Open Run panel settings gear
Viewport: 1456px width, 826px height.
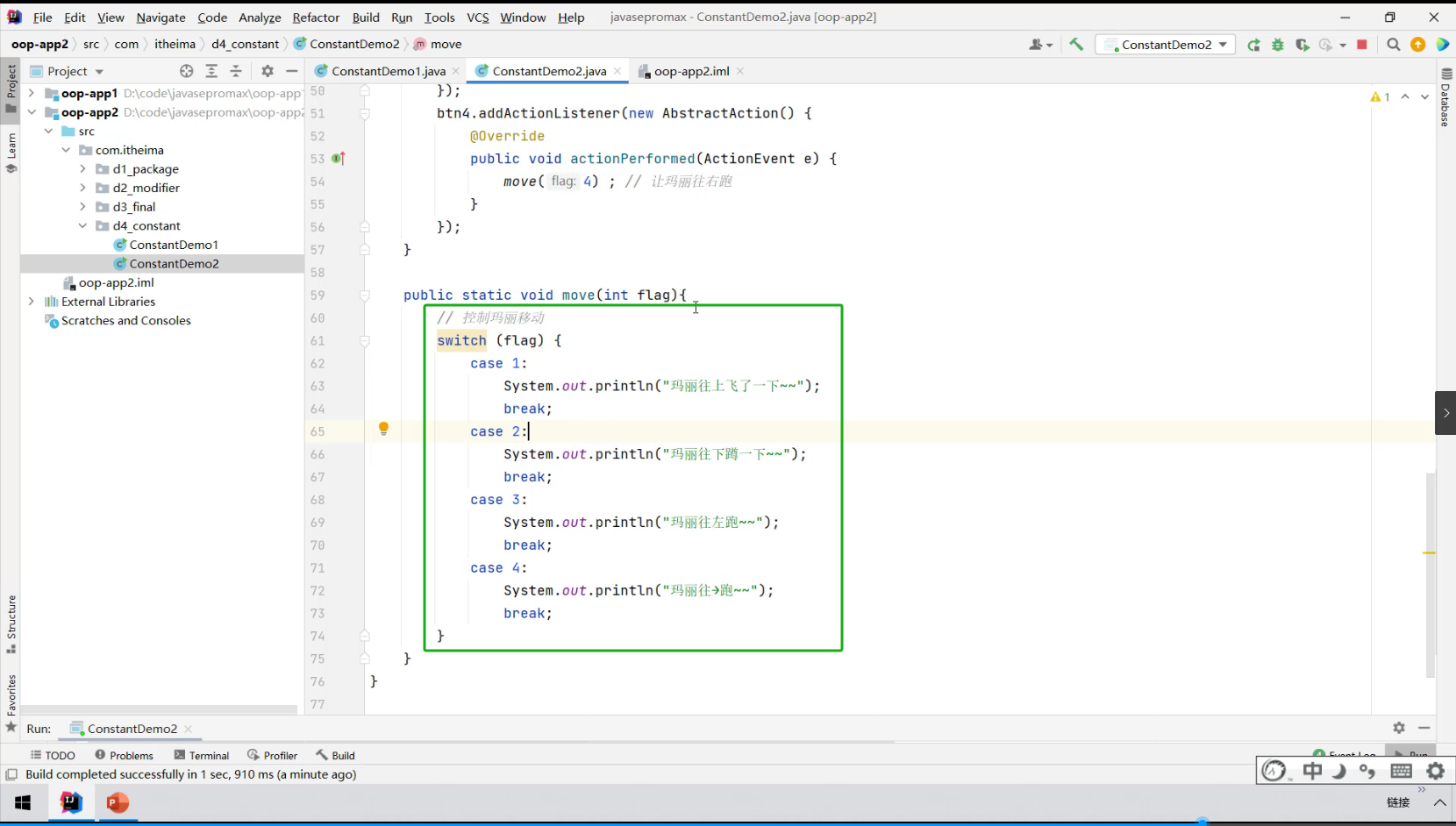click(x=1399, y=728)
